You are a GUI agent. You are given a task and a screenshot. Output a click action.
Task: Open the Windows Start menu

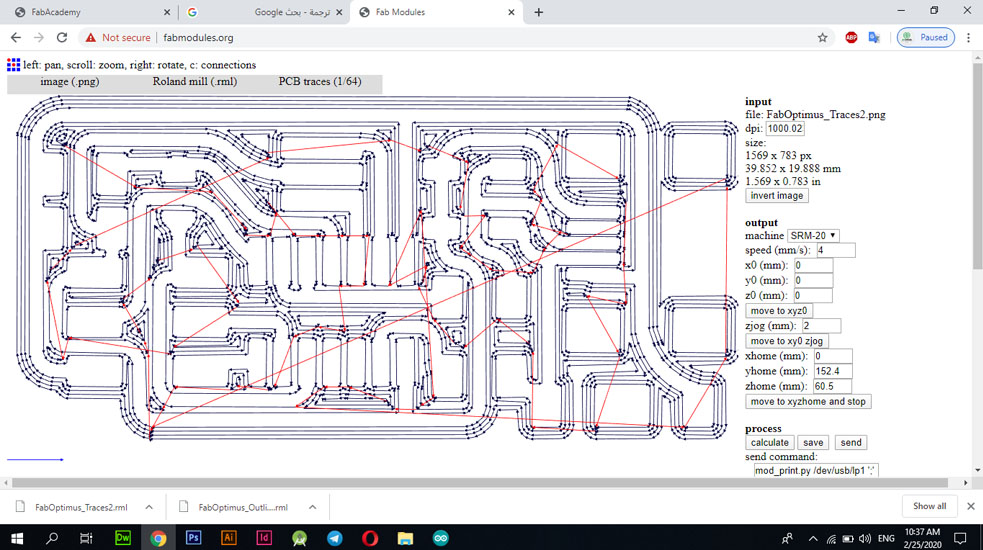click(x=17, y=538)
